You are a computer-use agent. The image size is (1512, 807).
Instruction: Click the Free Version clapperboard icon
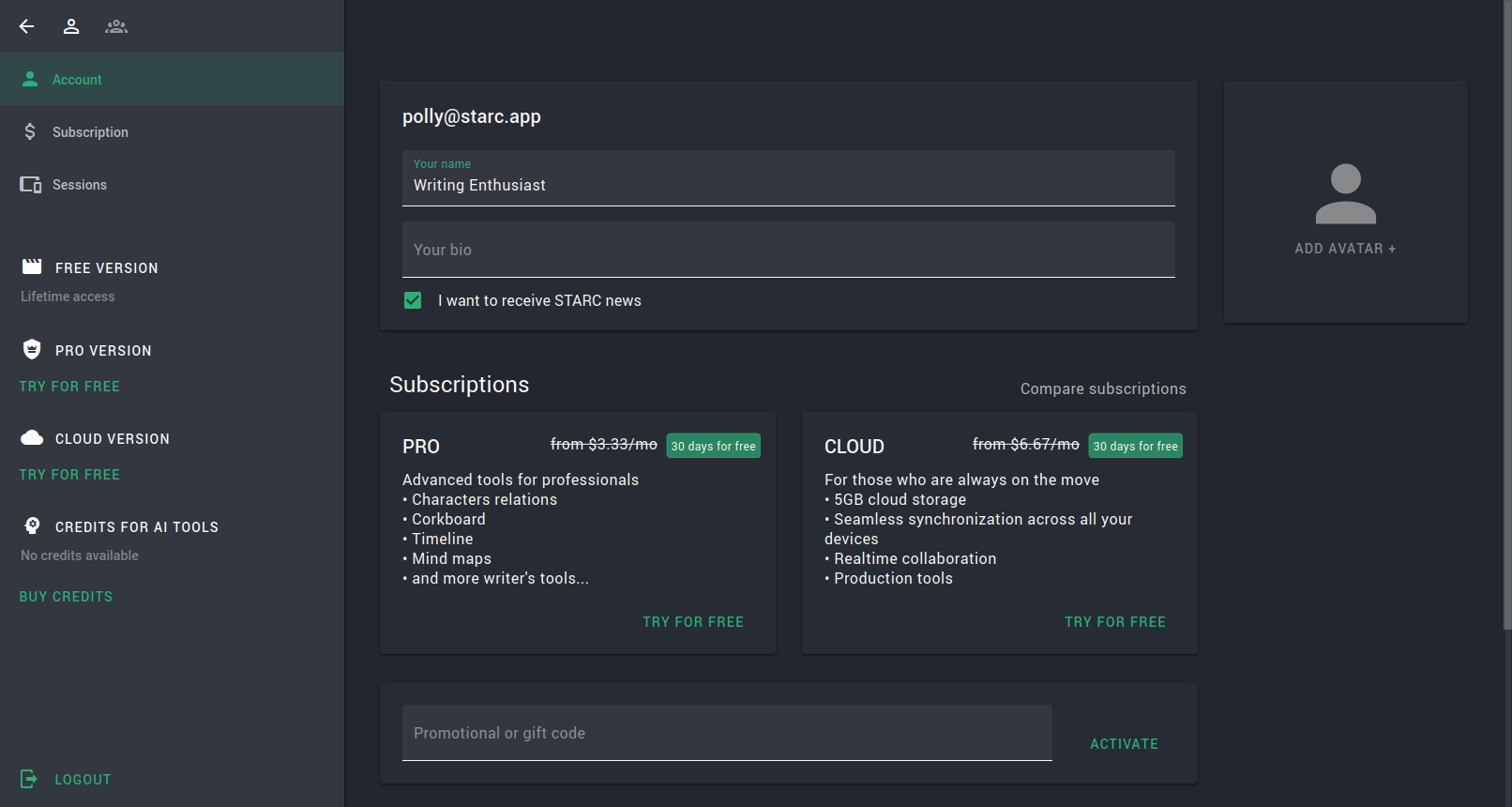click(x=32, y=266)
